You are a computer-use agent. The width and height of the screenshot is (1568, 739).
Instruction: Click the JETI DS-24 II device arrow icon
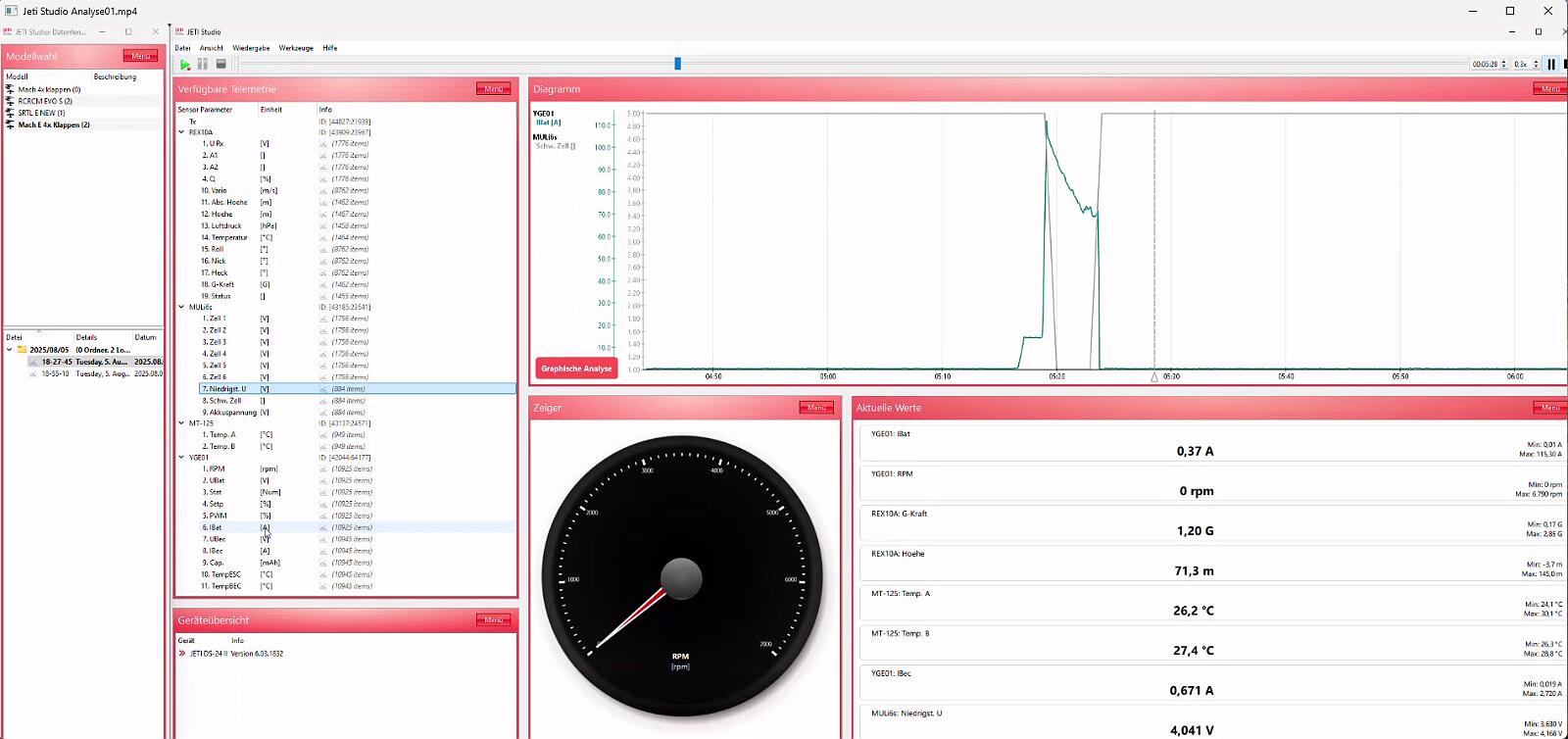pyautogui.click(x=182, y=654)
